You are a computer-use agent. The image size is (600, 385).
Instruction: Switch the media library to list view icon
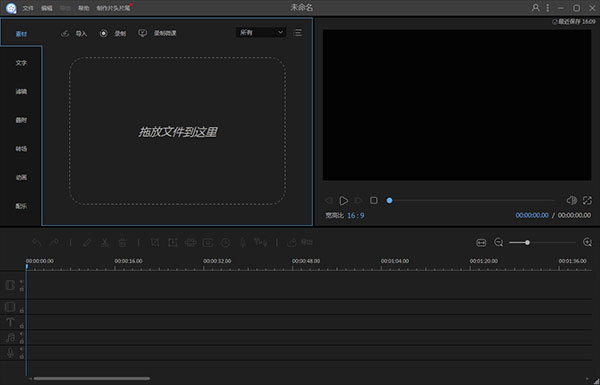[x=297, y=33]
